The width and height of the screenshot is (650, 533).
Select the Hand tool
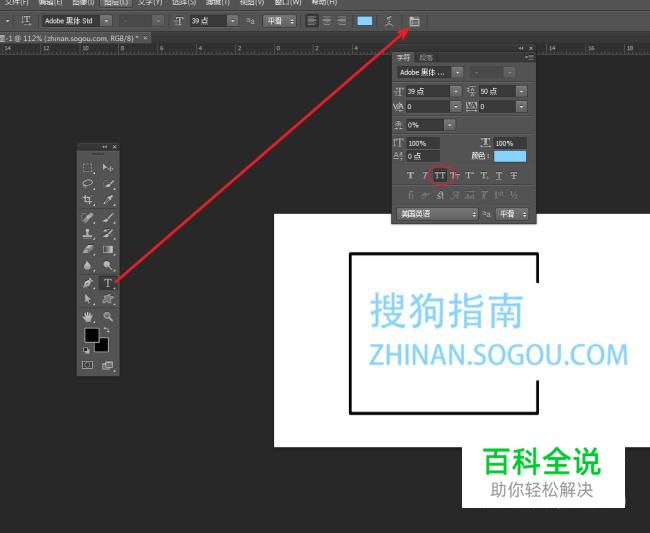click(x=87, y=317)
